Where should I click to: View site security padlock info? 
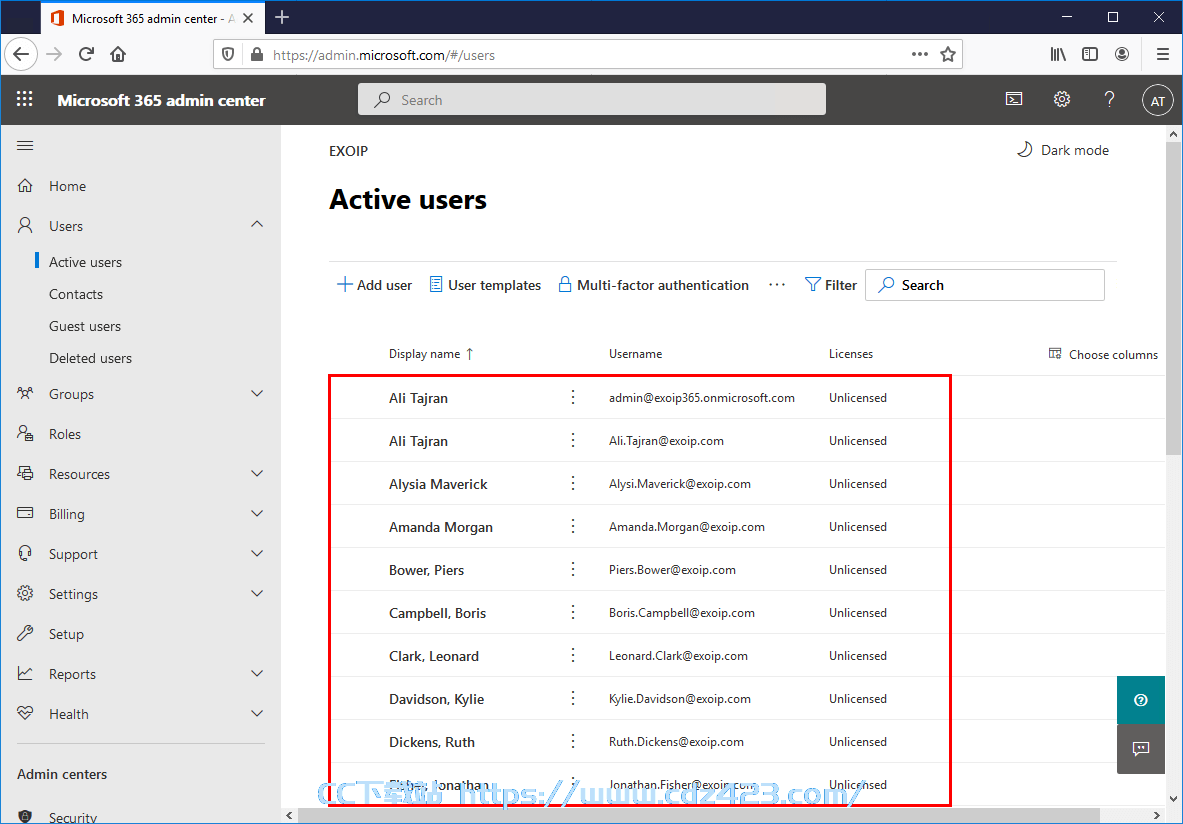tap(257, 54)
